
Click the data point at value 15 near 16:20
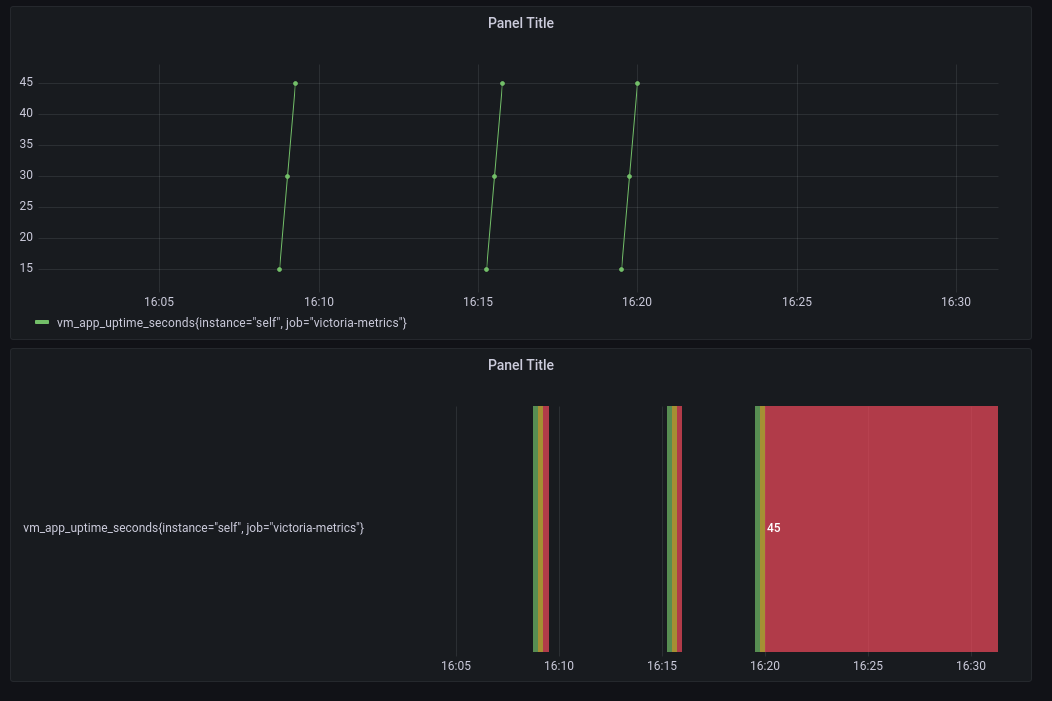tap(620, 268)
